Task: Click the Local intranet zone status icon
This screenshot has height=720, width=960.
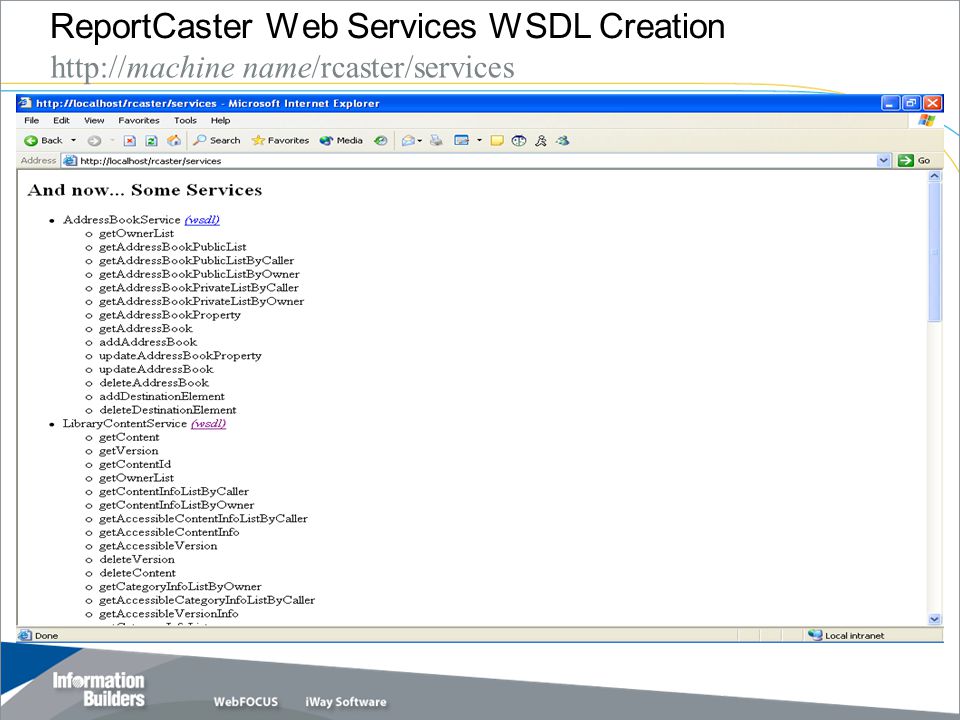Action: [815, 635]
